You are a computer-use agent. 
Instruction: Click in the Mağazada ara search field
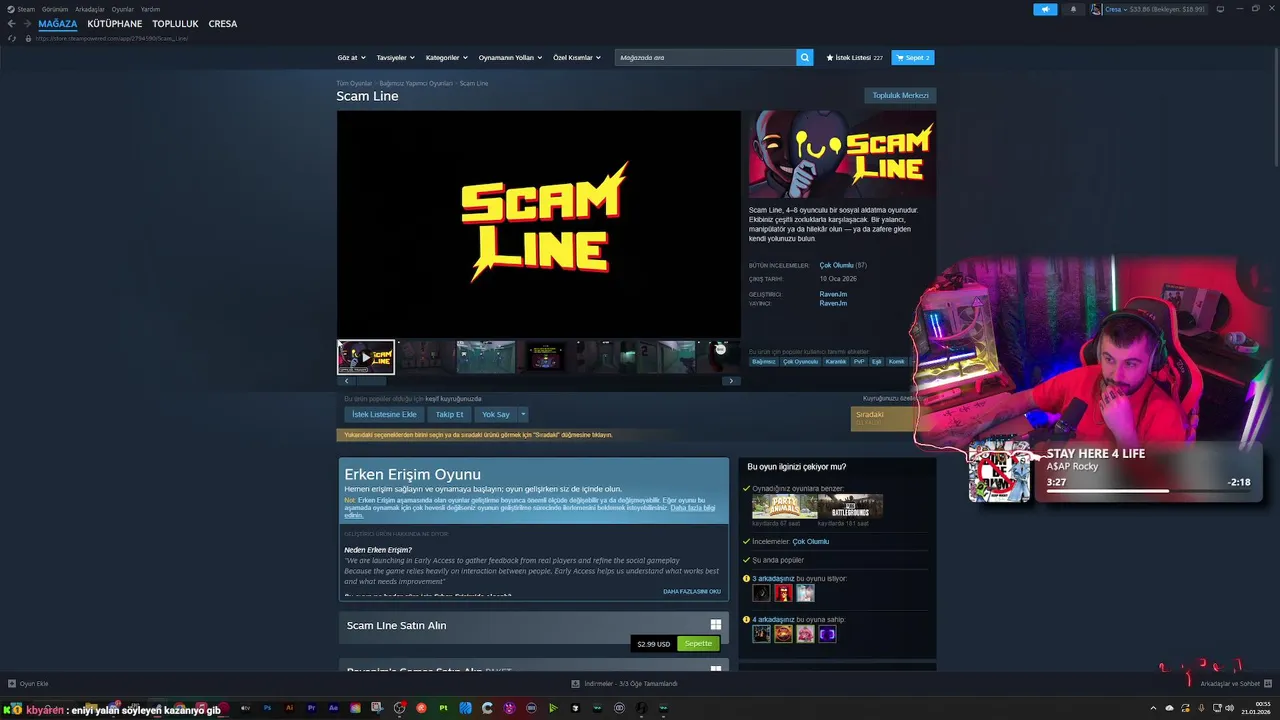(706, 58)
